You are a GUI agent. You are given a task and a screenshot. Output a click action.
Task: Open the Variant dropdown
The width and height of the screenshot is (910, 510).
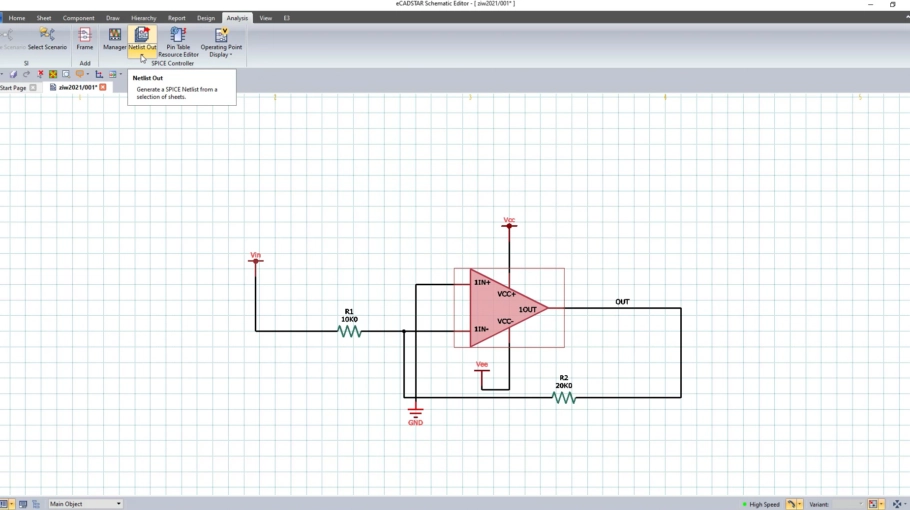(847, 504)
